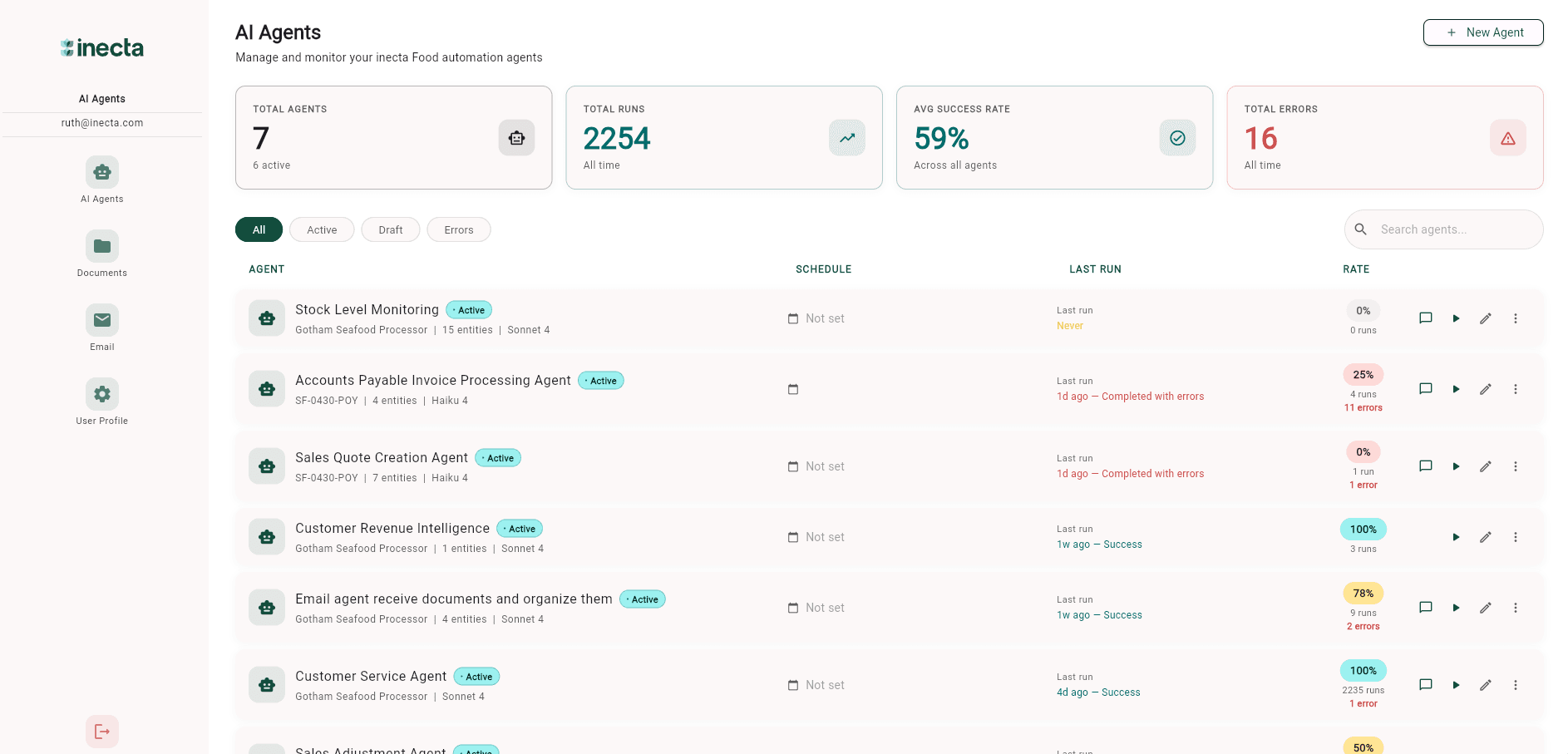This screenshot has width=1568, height=754.
Task: Click the calendar schedule icon for Accounts Payable
Action: coord(793,389)
